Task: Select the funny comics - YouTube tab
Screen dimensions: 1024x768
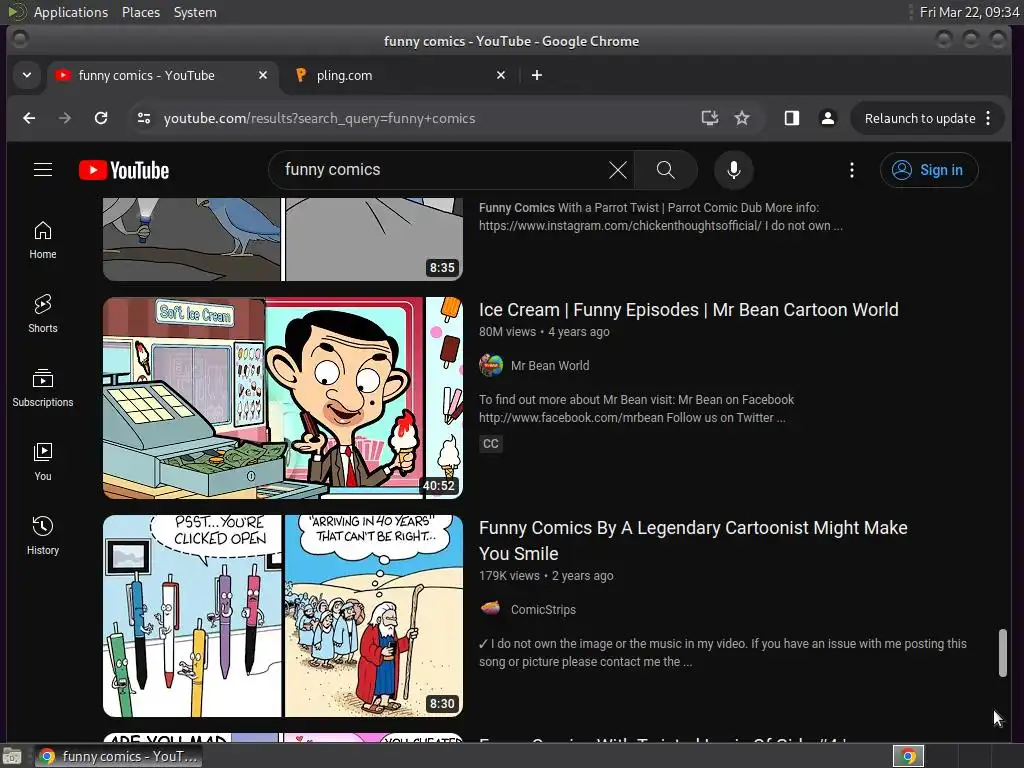Action: 161,75
